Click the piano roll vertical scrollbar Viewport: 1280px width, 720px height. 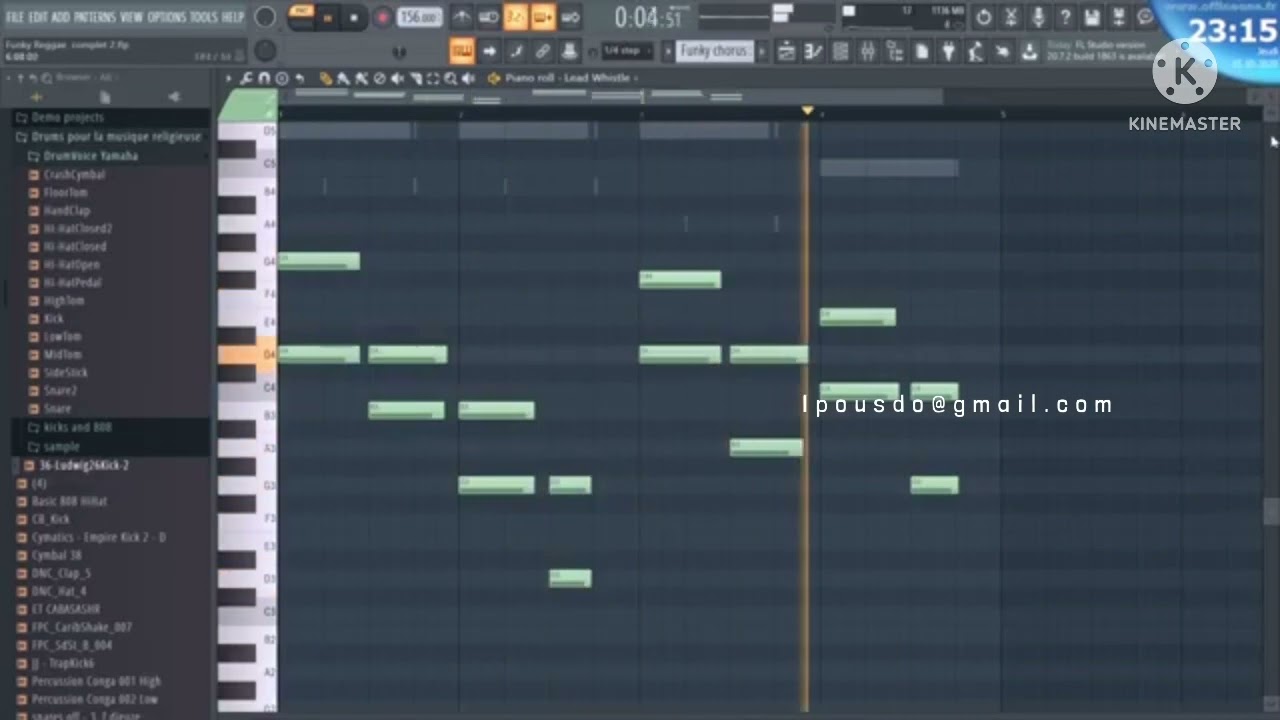click(1271, 510)
